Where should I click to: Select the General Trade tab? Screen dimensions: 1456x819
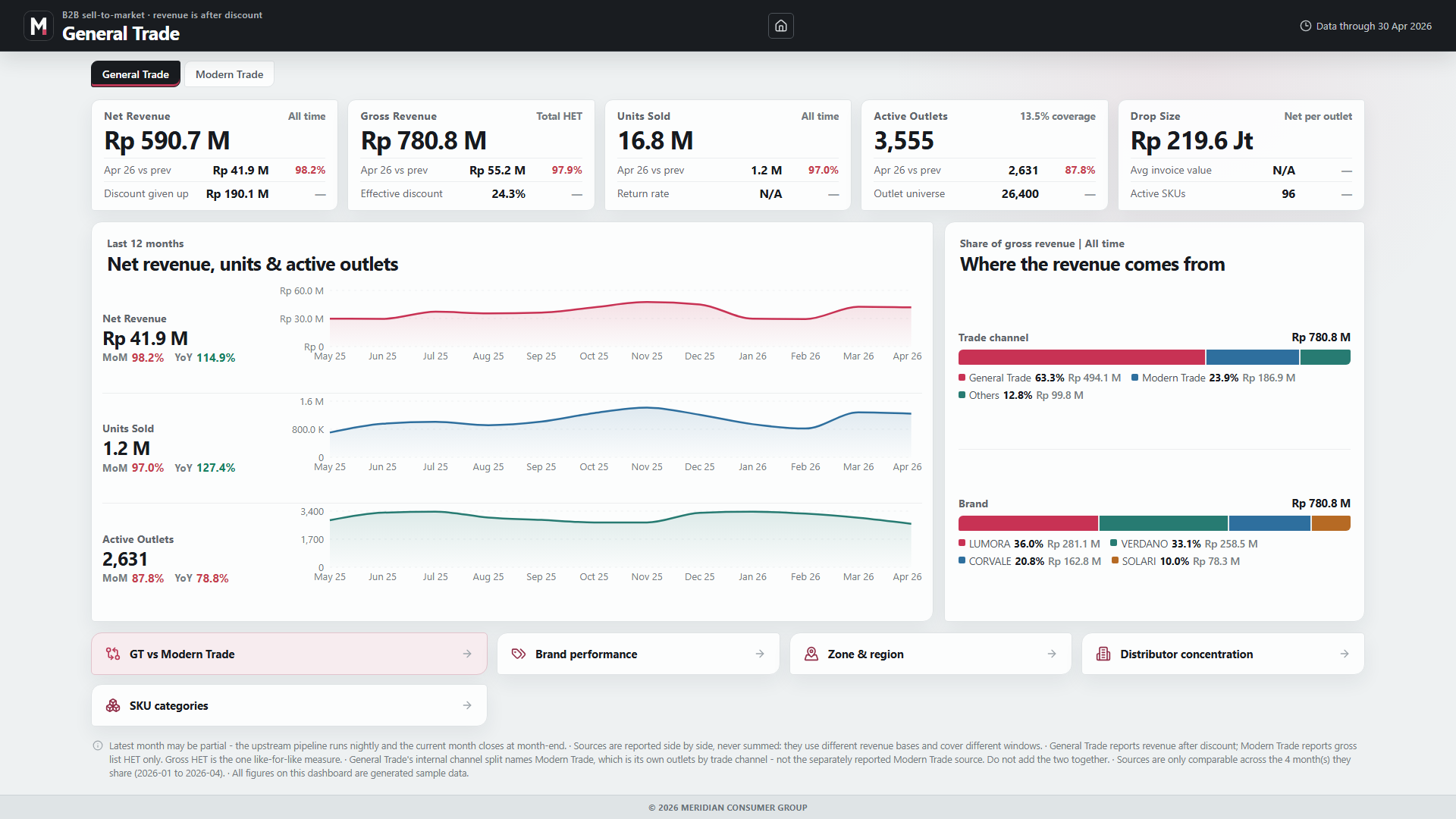click(136, 74)
